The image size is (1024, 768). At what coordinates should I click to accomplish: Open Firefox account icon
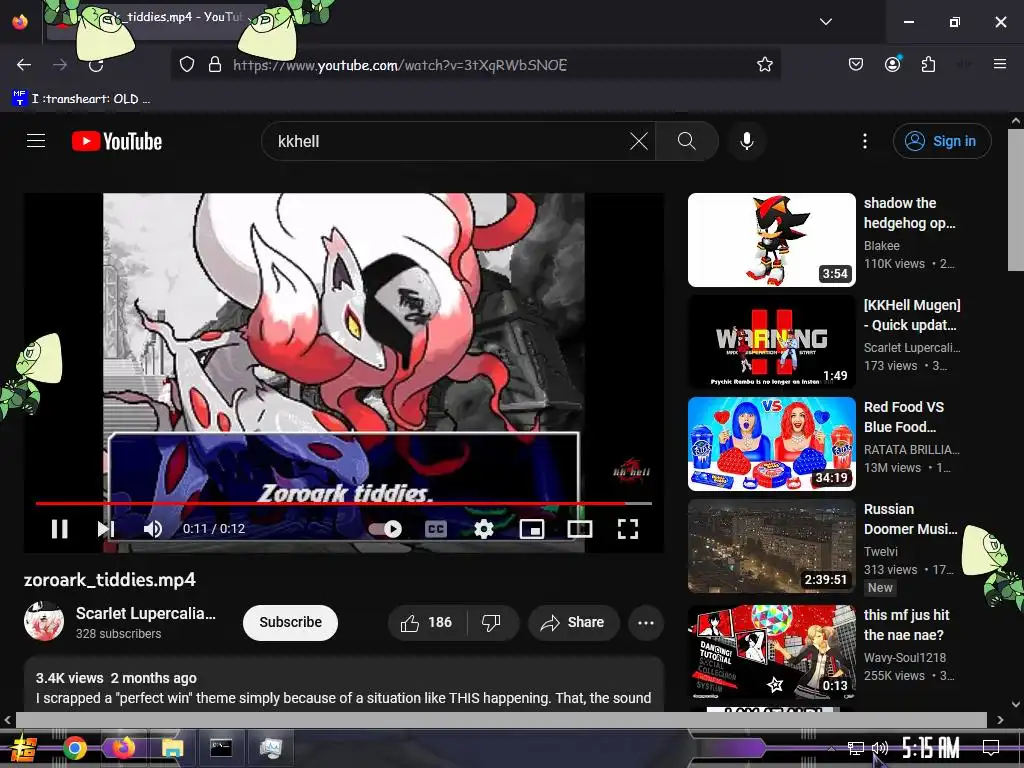coord(892,65)
